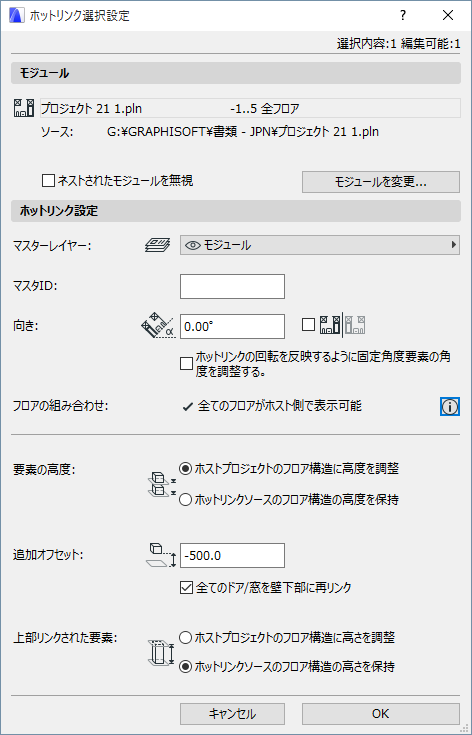Select ホストプロジェクトのフロア構造に高度を調整 radio
The image size is (472, 735).
(x=186, y=468)
